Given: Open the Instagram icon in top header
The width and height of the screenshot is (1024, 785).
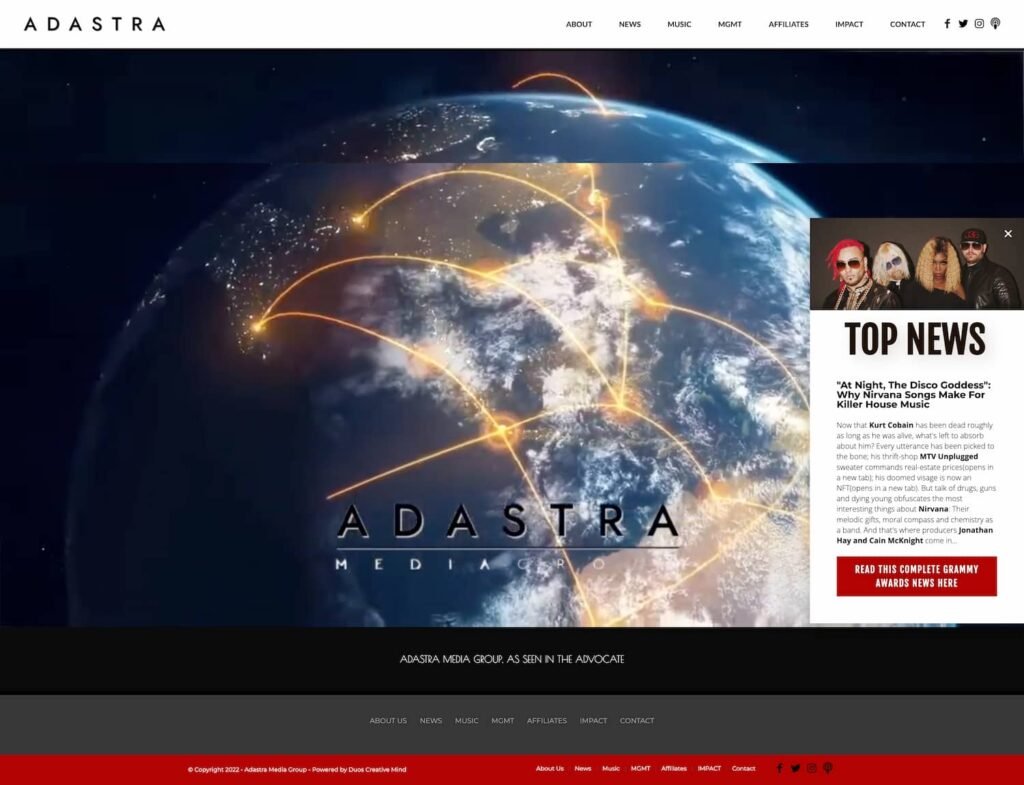Looking at the screenshot, I should 979,24.
